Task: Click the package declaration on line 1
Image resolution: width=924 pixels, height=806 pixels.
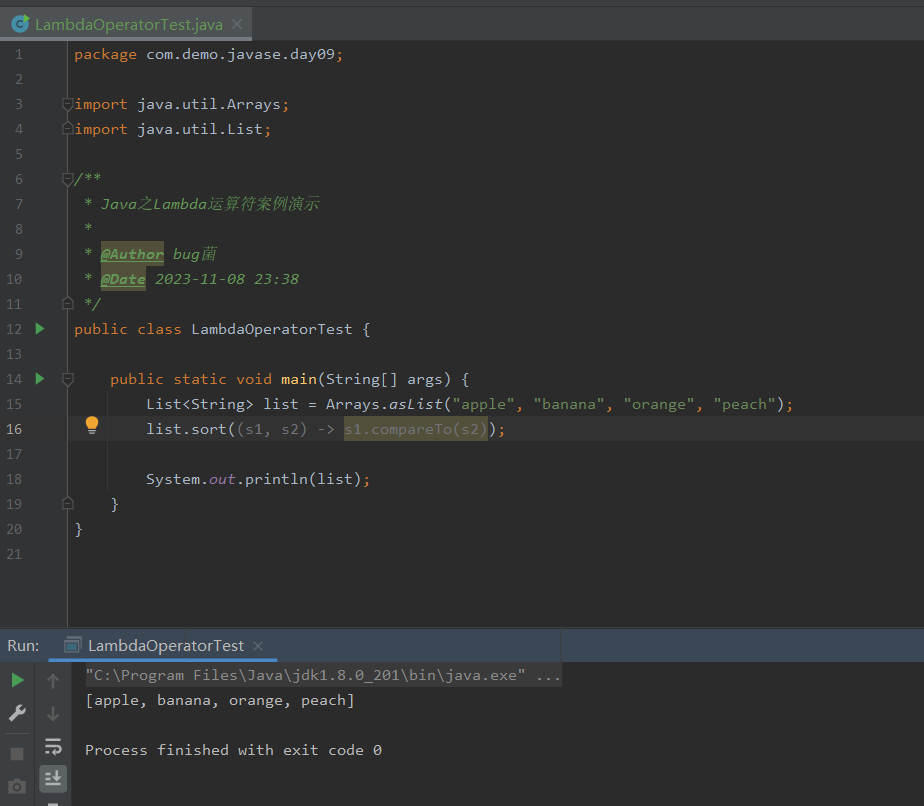Action: click(x=209, y=54)
